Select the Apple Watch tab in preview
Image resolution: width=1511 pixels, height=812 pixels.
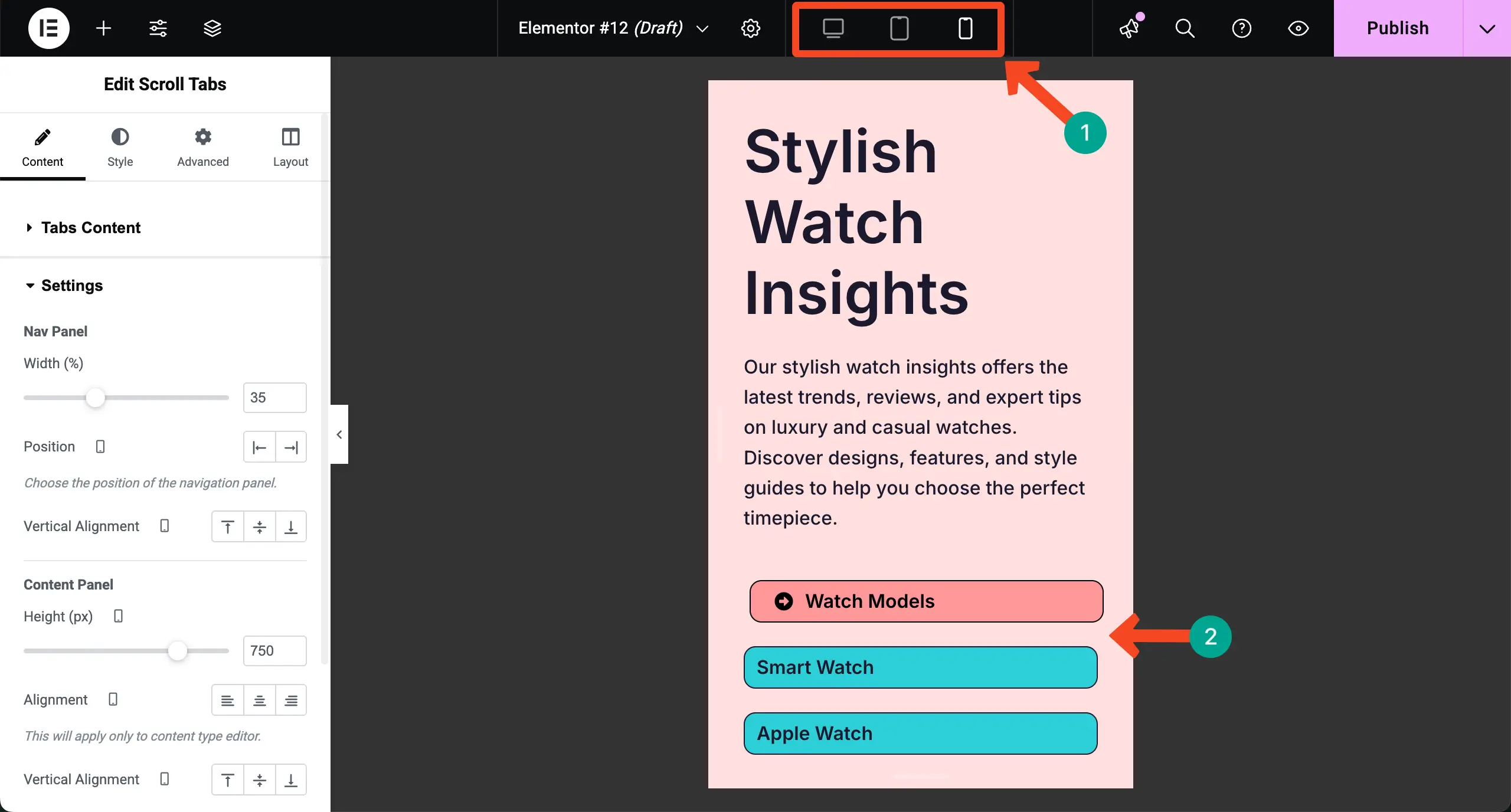(920, 734)
